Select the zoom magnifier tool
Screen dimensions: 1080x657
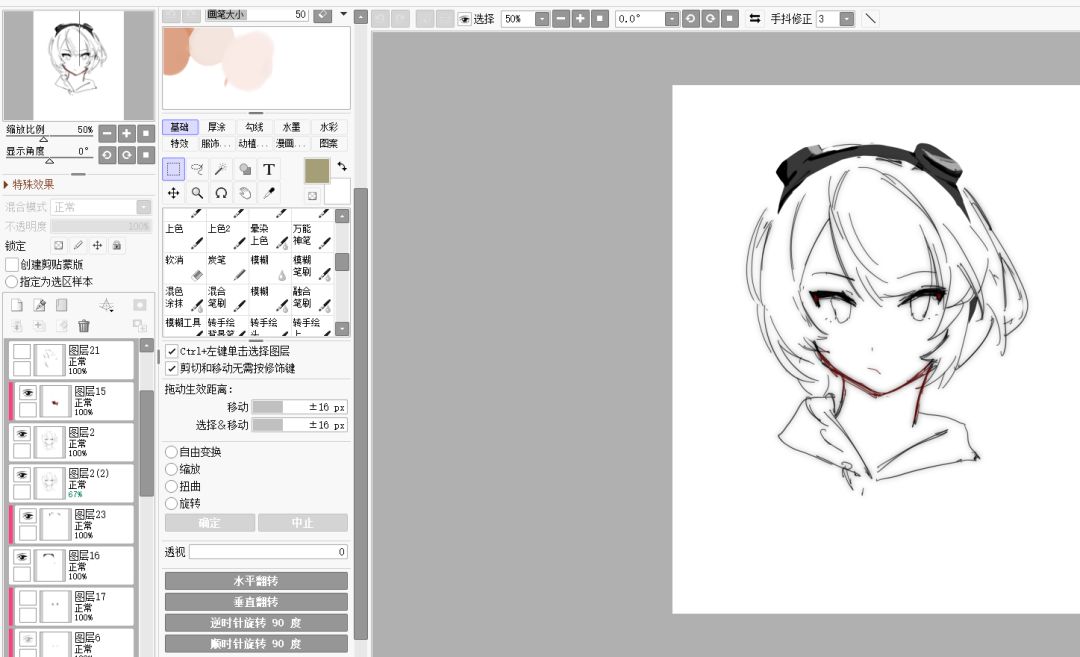pos(197,194)
